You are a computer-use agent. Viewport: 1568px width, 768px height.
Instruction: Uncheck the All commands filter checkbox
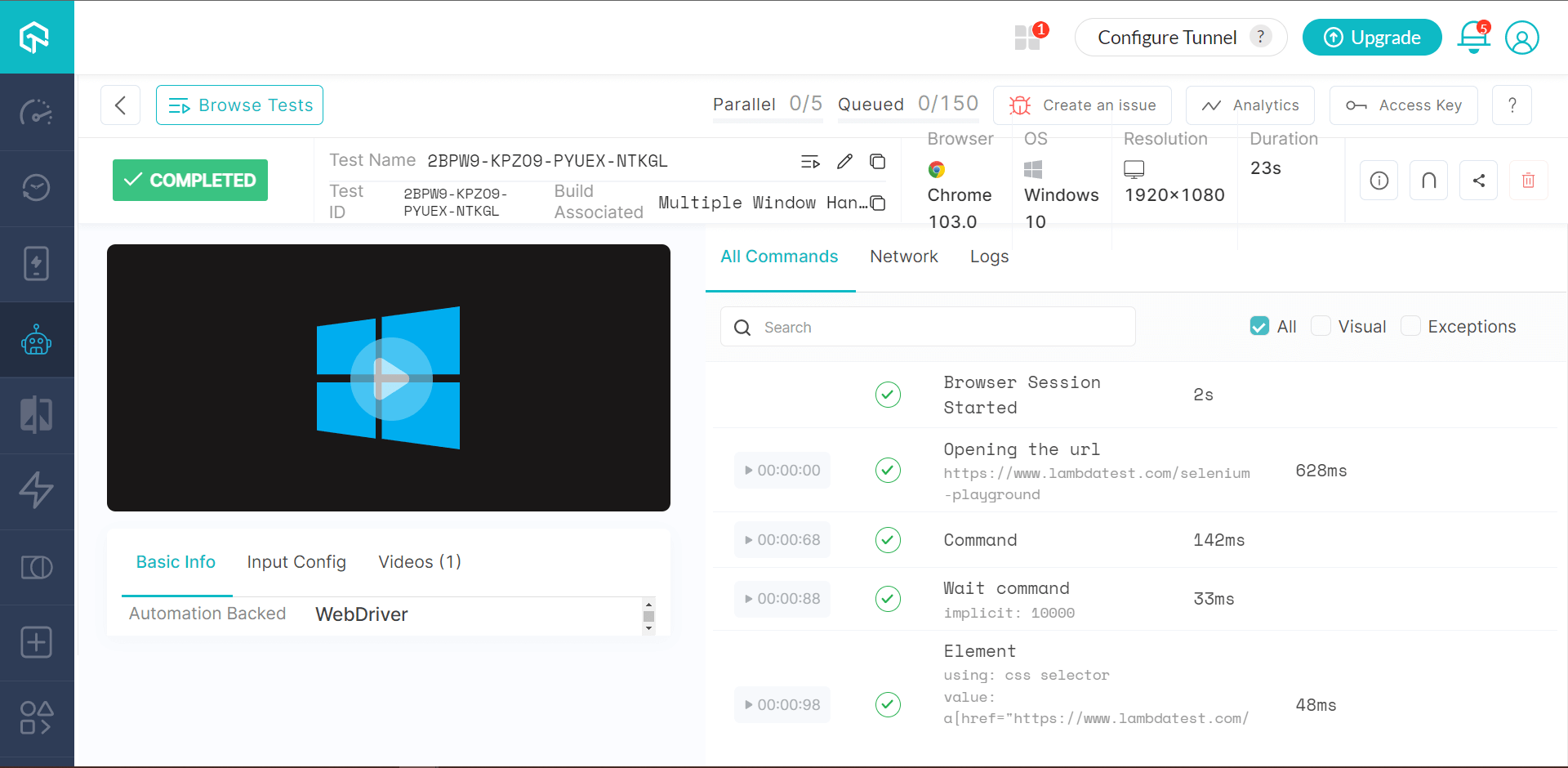pos(1258,325)
